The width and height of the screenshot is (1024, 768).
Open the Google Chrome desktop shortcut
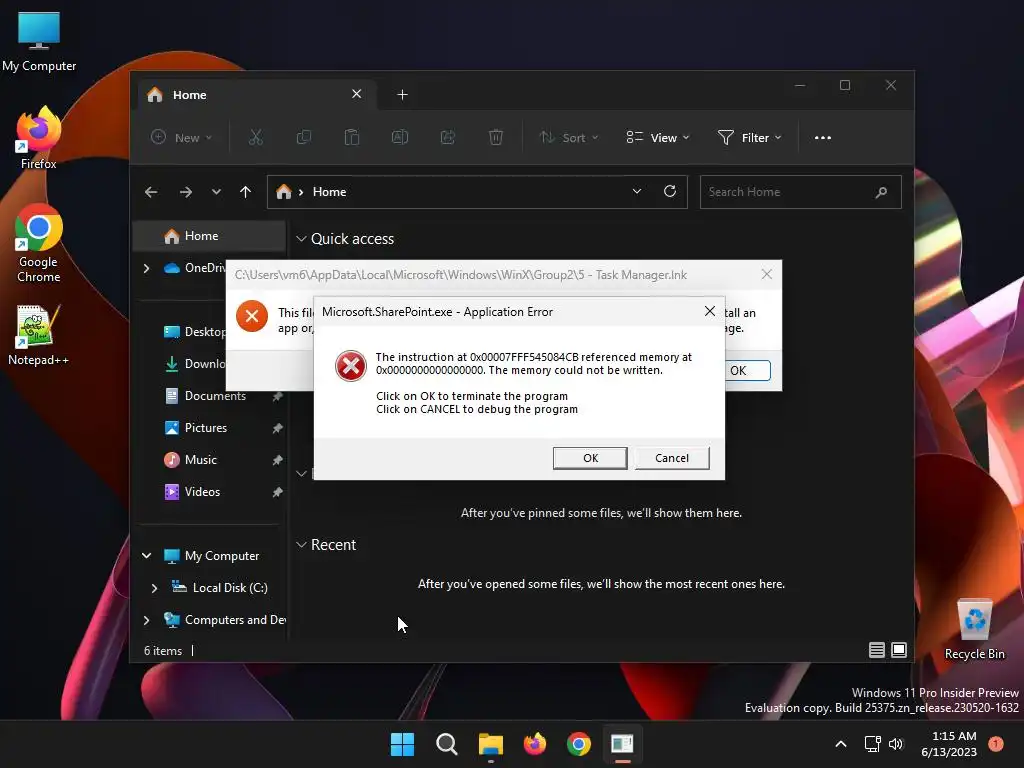pyautogui.click(x=39, y=244)
